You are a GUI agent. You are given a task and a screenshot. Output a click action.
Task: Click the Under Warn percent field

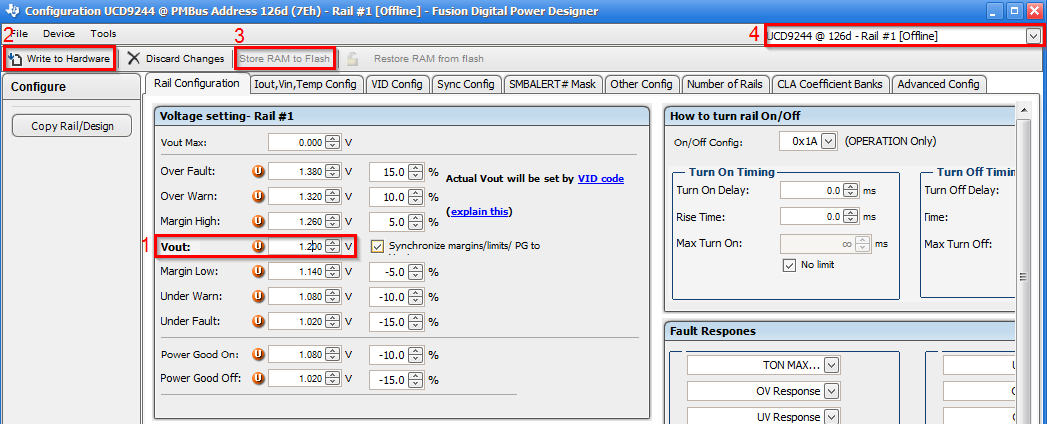pyautogui.click(x=389, y=296)
